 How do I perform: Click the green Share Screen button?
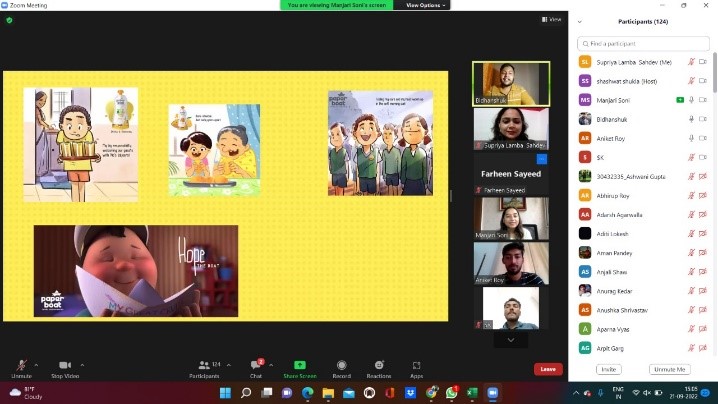(300, 369)
